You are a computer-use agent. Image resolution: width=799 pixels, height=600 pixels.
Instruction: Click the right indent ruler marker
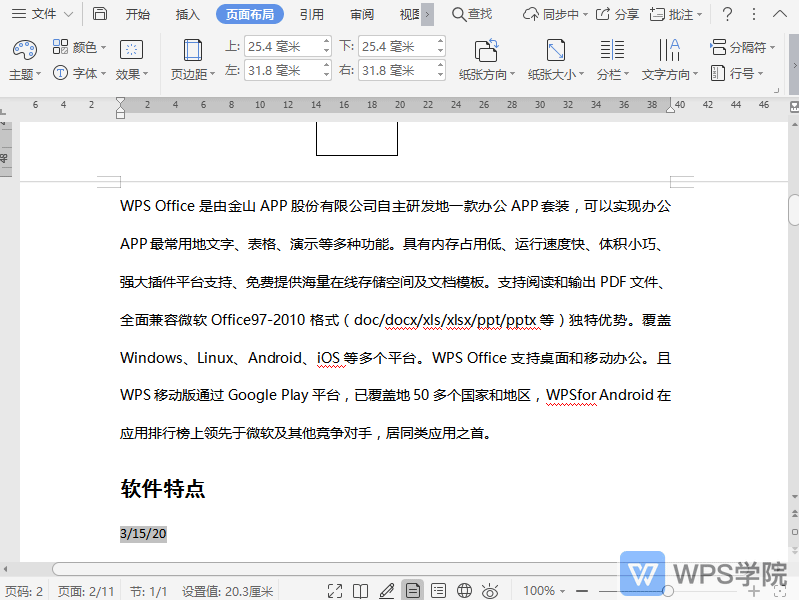pyautogui.click(x=671, y=109)
